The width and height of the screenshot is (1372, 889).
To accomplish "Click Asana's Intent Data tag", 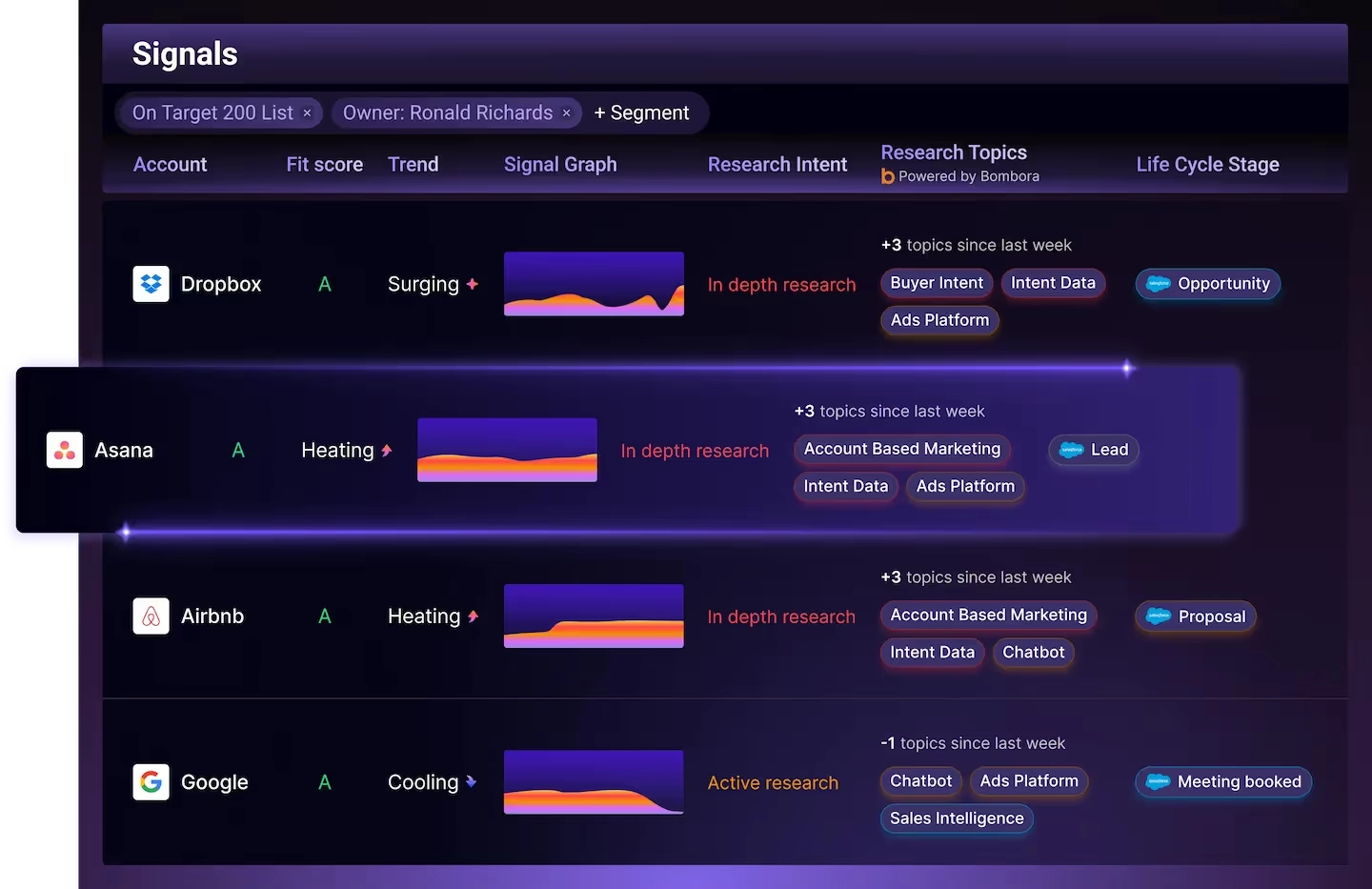I will point(845,486).
